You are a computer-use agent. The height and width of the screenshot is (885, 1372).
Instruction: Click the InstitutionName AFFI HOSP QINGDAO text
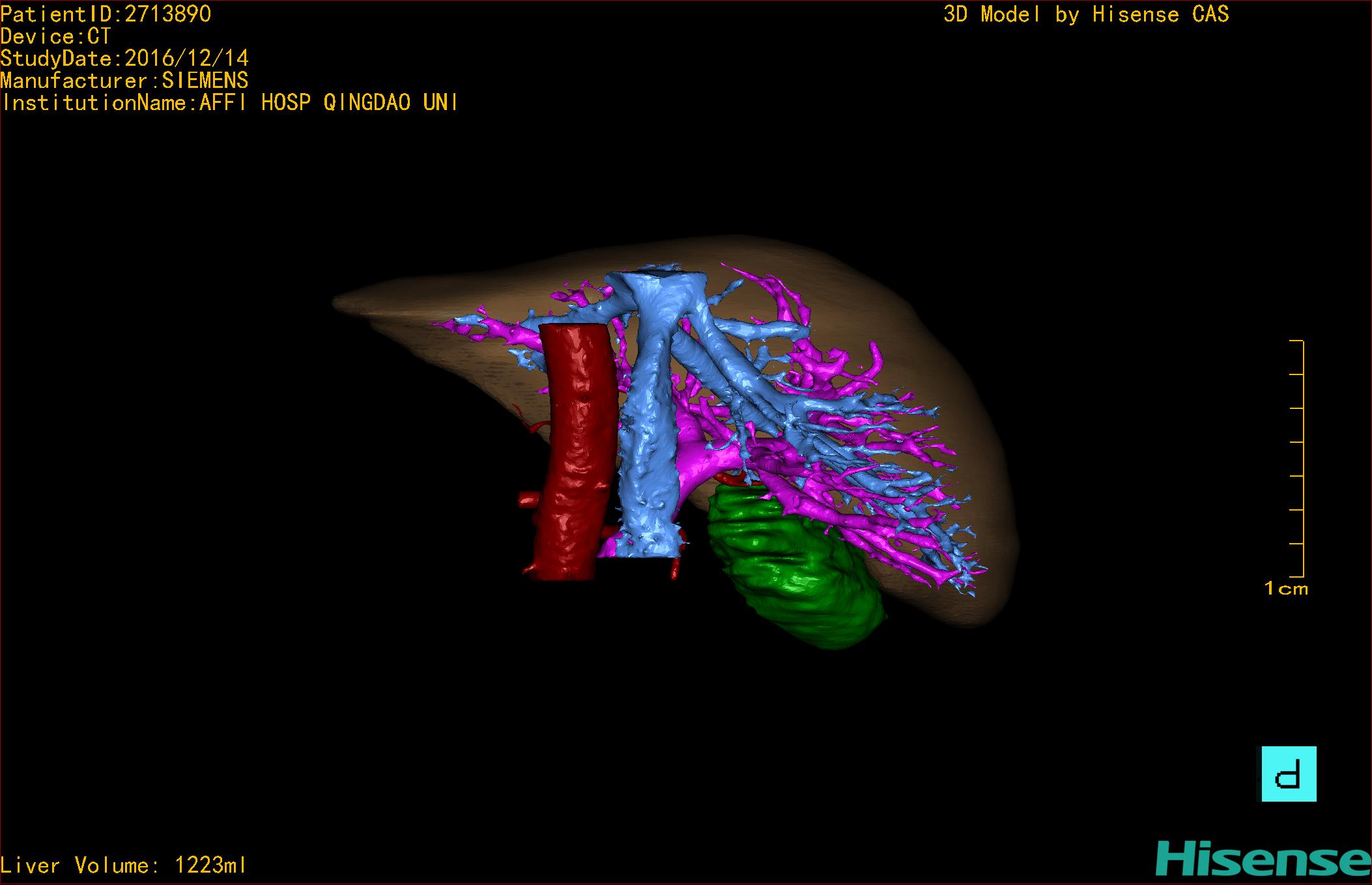pyautogui.click(x=229, y=103)
